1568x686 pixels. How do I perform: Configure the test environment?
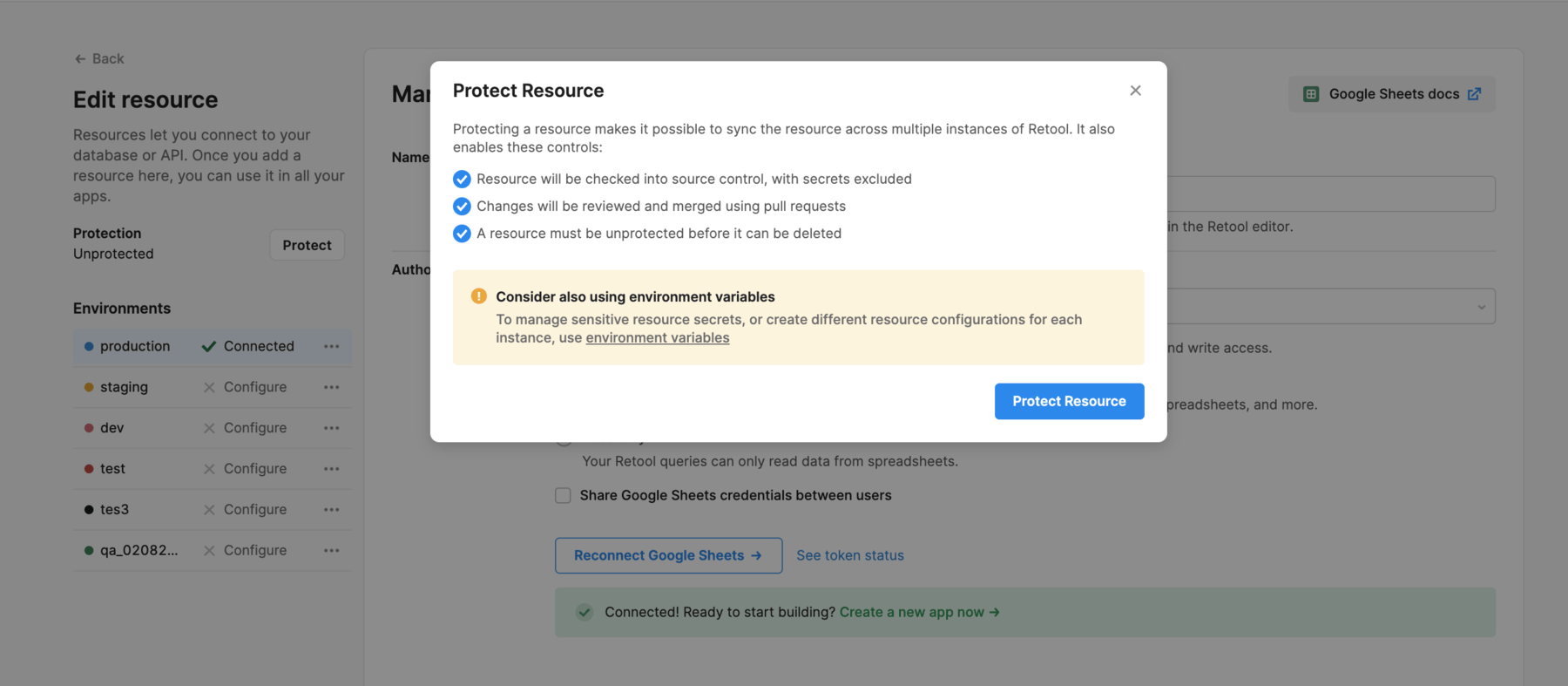[254, 469]
